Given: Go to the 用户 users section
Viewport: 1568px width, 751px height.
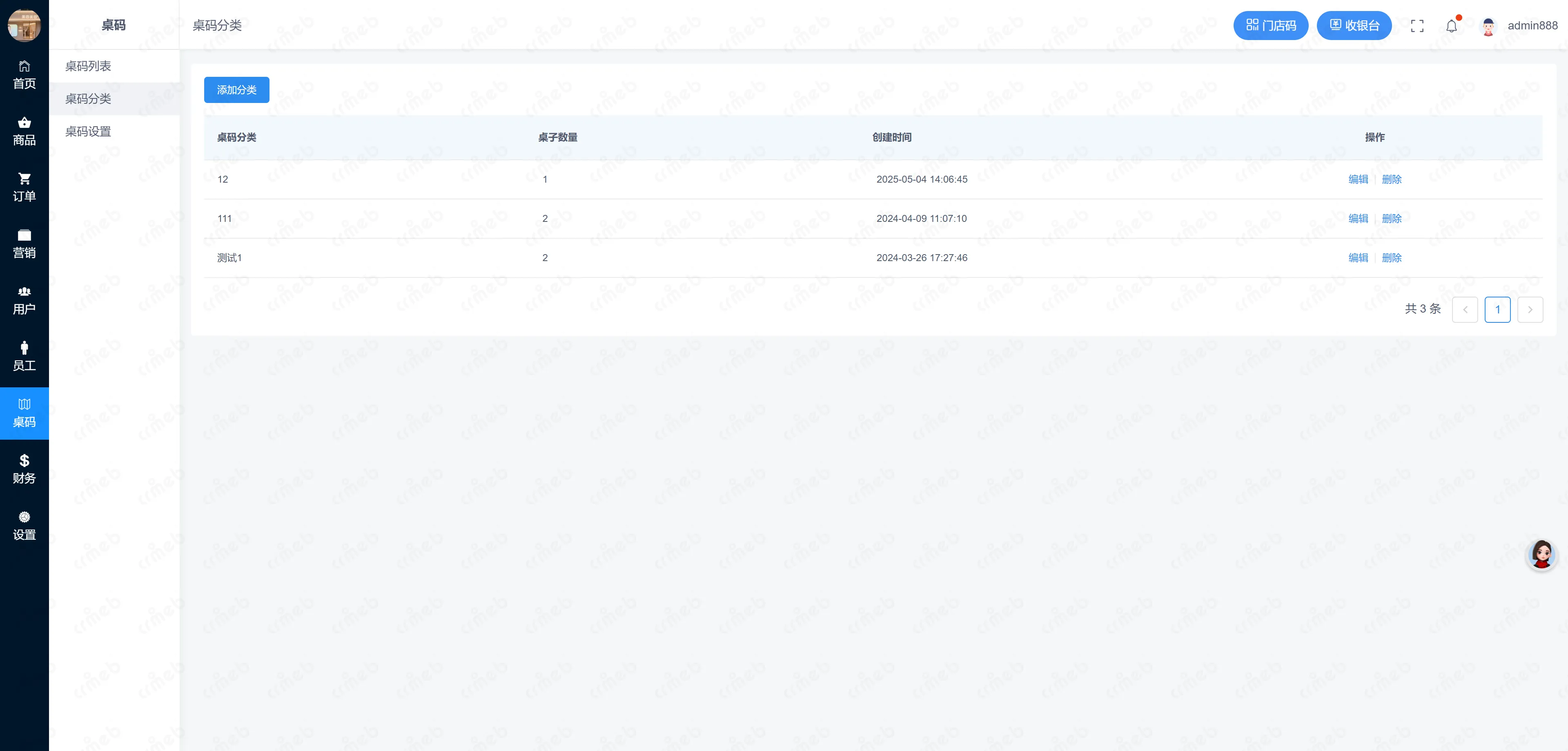Looking at the screenshot, I should pos(24,300).
